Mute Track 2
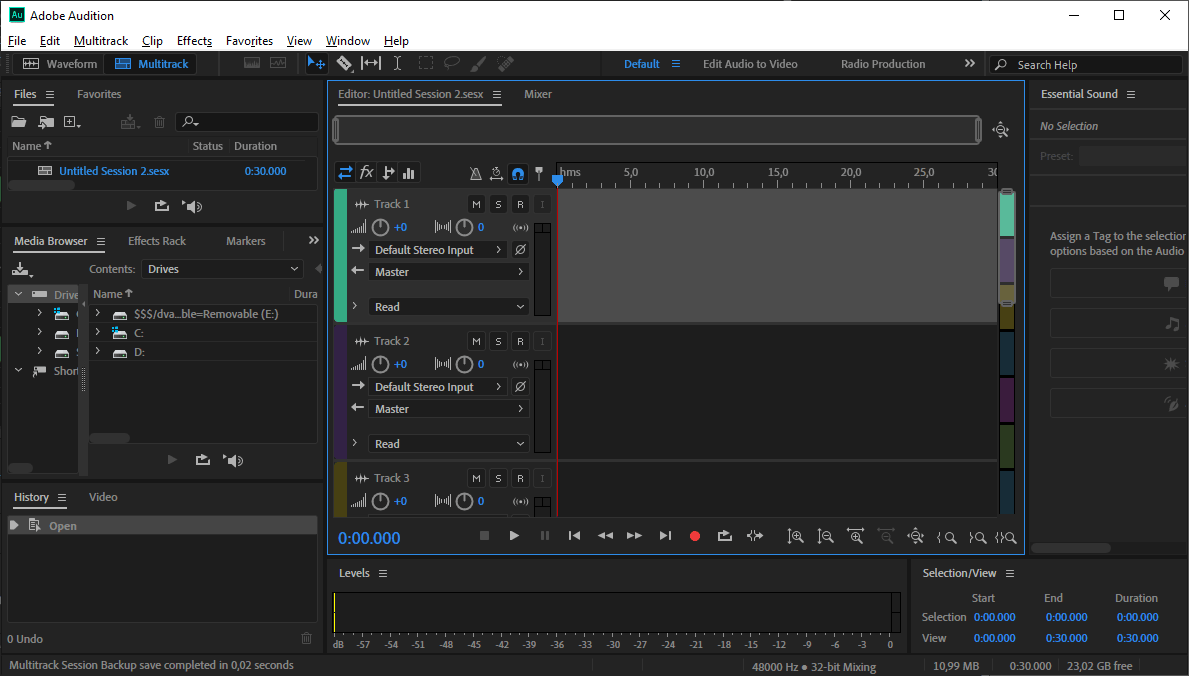The width and height of the screenshot is (1189, 676). point(476,341)
